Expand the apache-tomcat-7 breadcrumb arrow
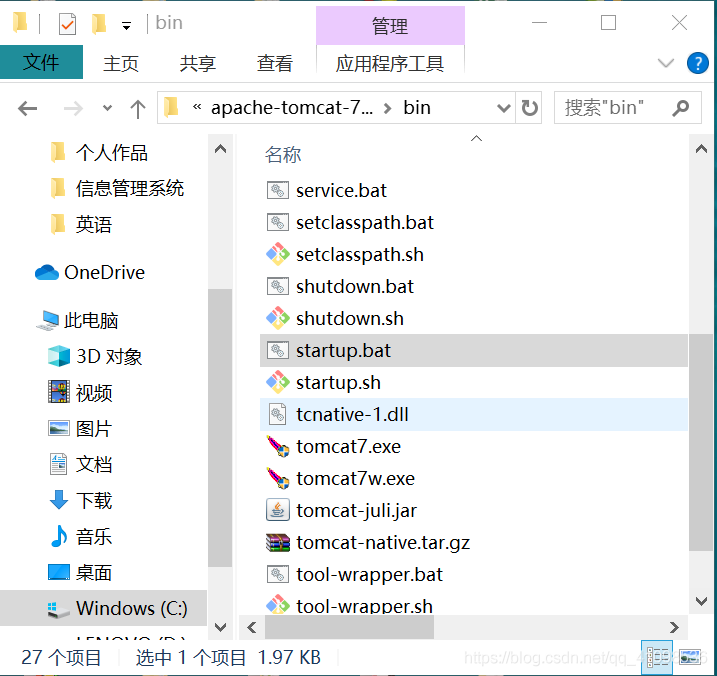 (388, 108)
